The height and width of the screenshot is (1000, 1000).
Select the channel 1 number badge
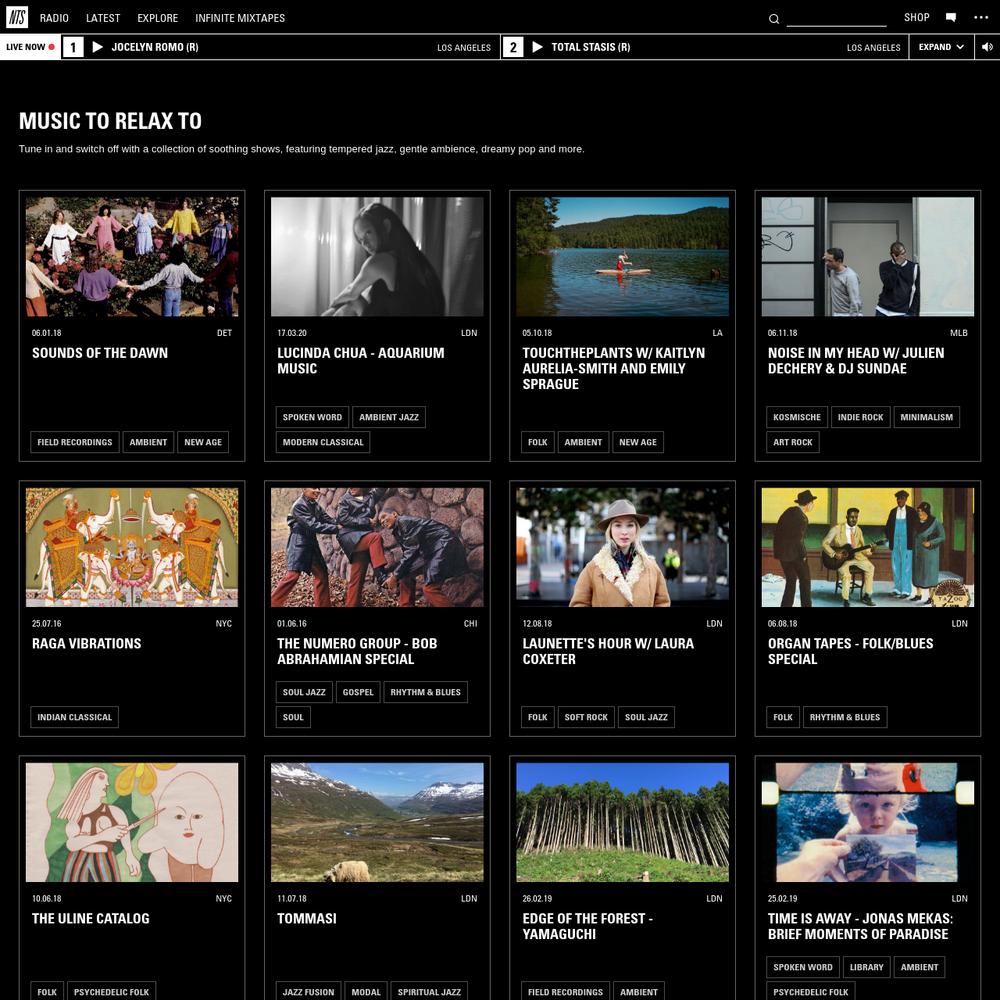pos(73,47)
